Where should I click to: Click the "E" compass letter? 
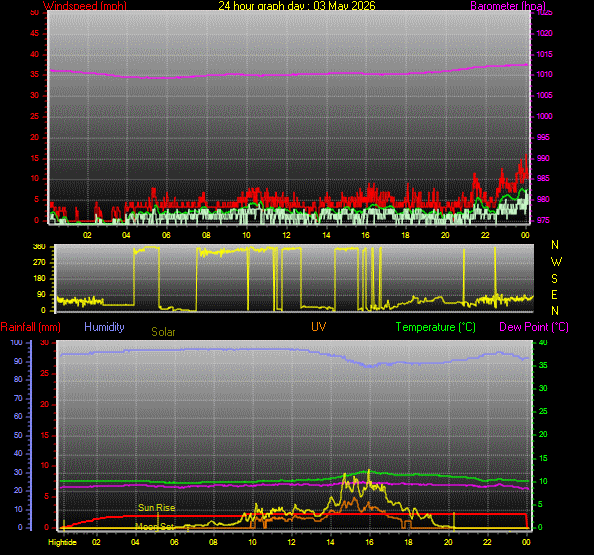coord(554,295)
